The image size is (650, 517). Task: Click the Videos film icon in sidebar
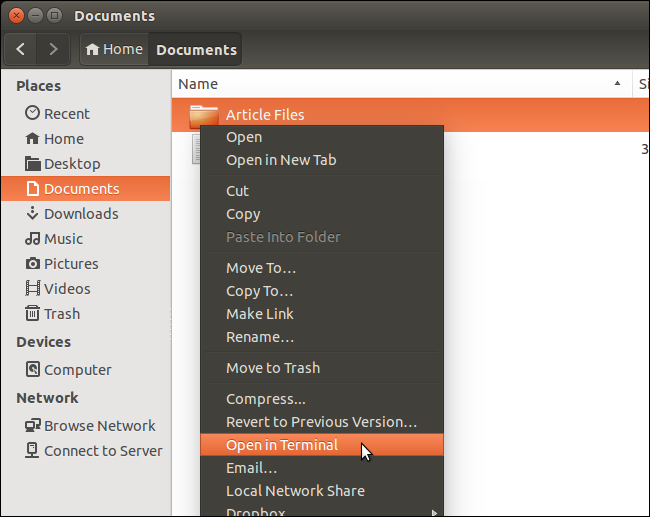33,289
